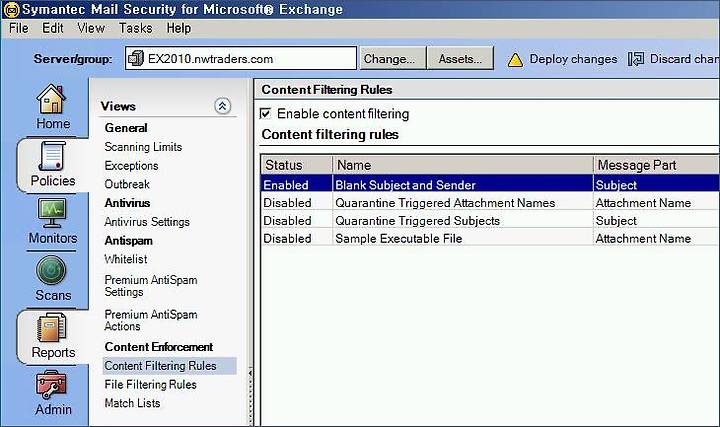
Task: Open the Policies section icon
Action: [x=51, y=157]
